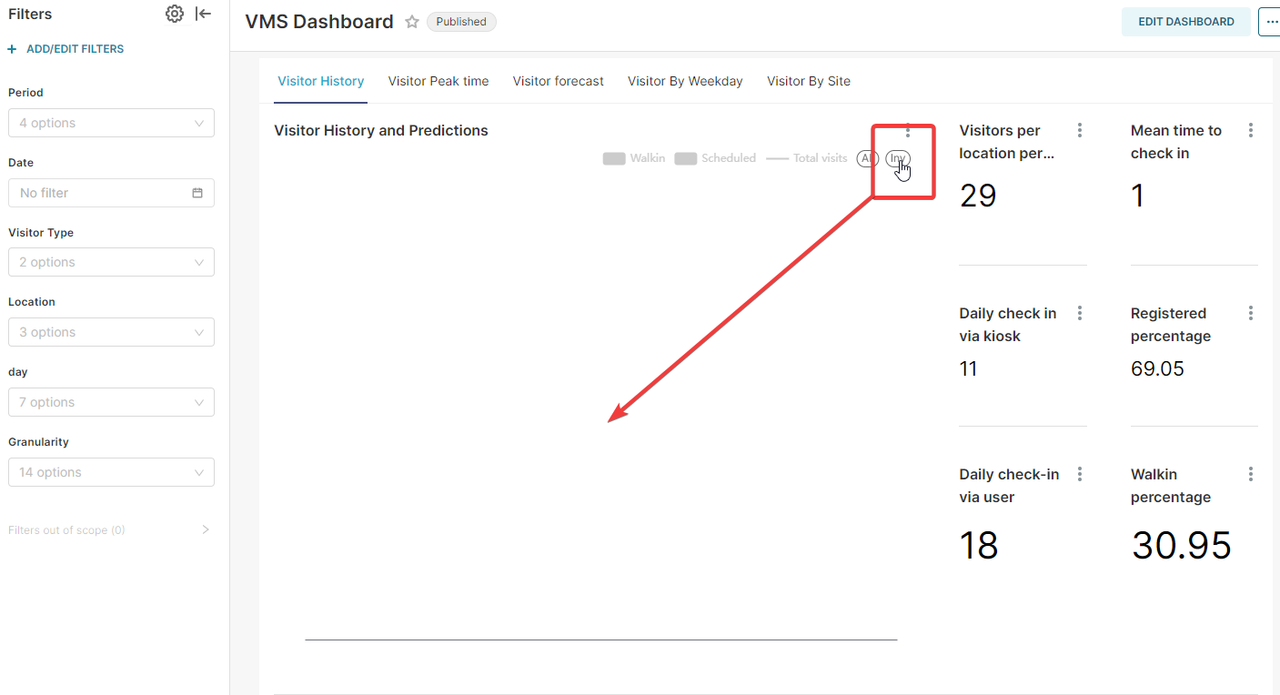
Task: Toggle Scheduled legend series
Action: click(715, 158)
